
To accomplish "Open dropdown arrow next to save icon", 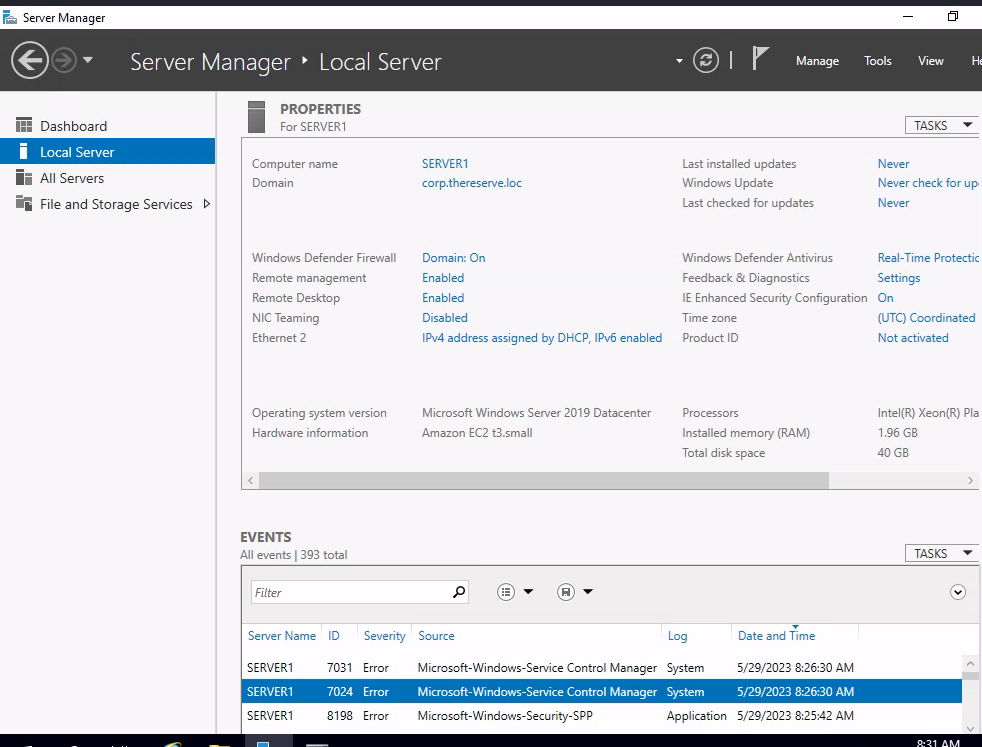I will [x=587, y=592].
